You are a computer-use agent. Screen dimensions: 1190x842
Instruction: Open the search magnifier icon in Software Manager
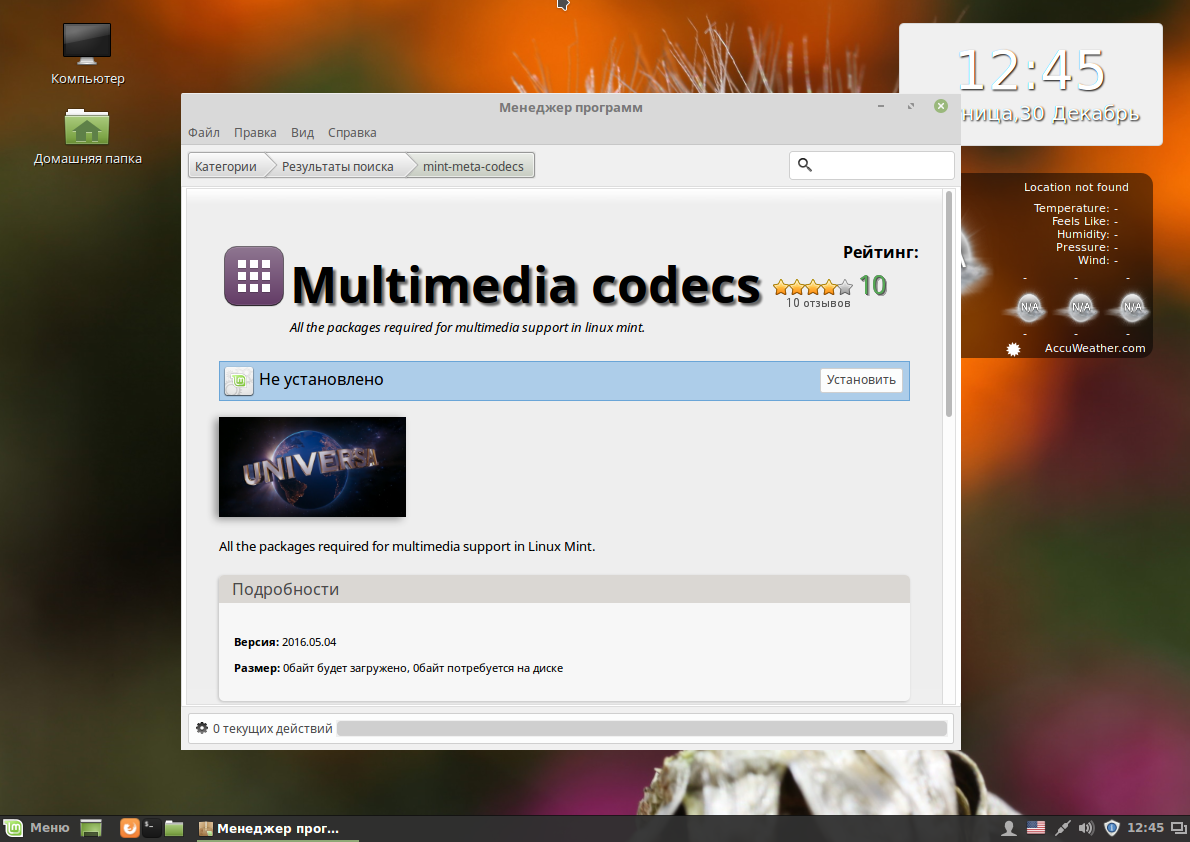point(805,164)
